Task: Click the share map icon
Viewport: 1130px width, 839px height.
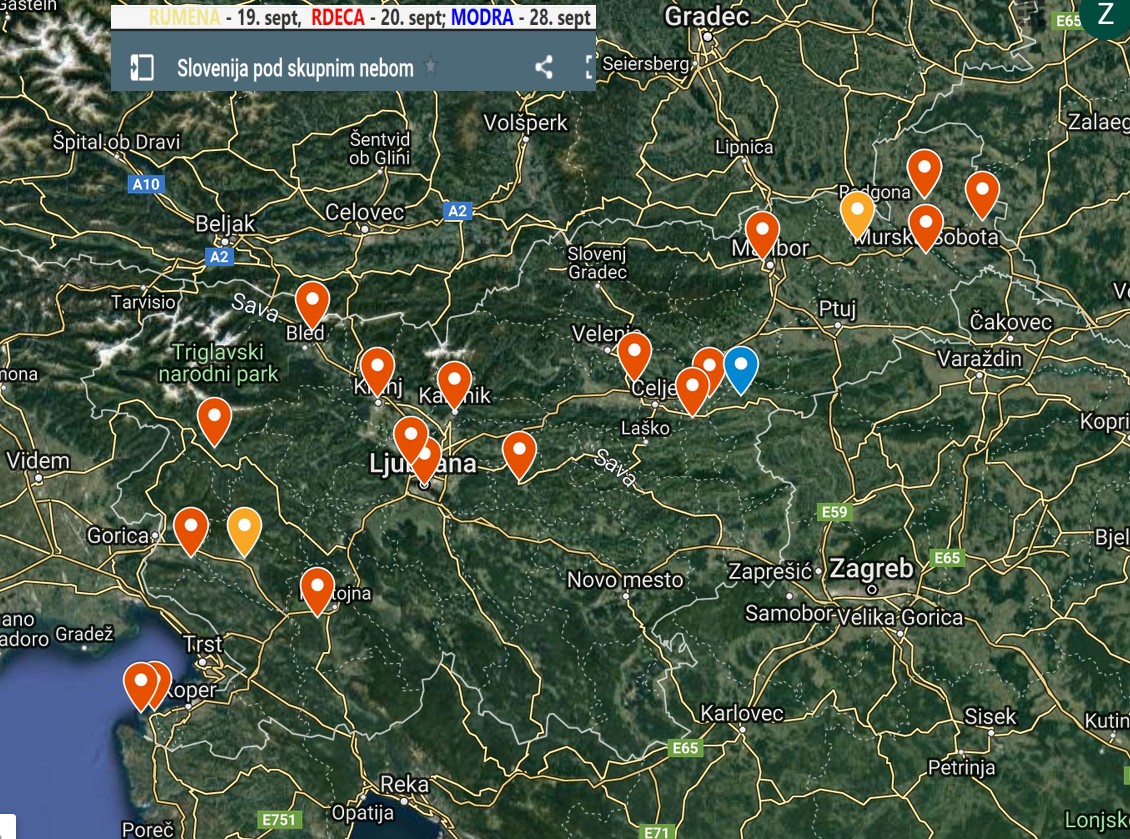Action: pyautogui.click(x=543, y=67)
